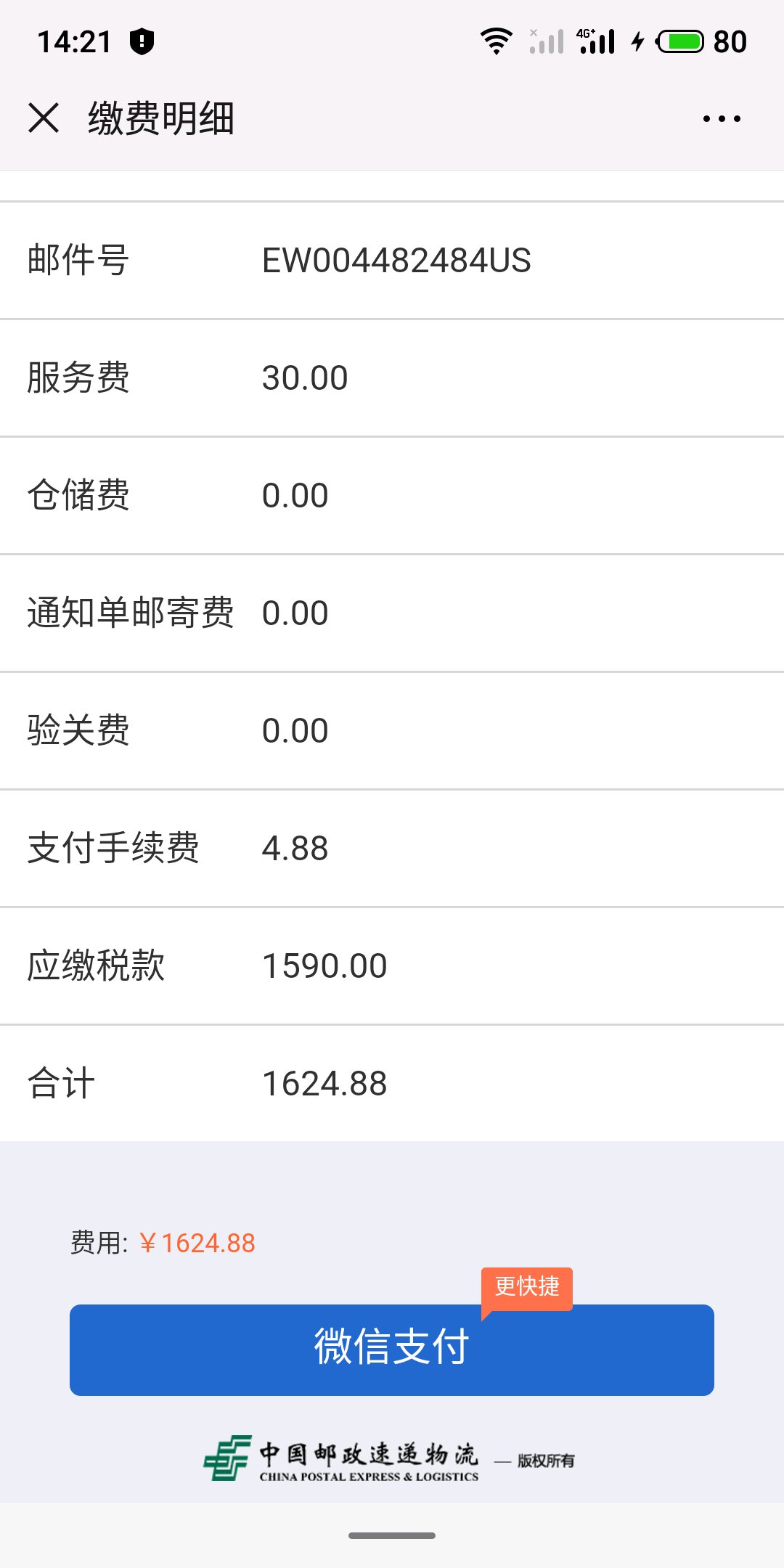This screenshot has width=784, height=1568.
Task: Tap the 服务费 30.00 row
Action: click(x=392, y=378)
